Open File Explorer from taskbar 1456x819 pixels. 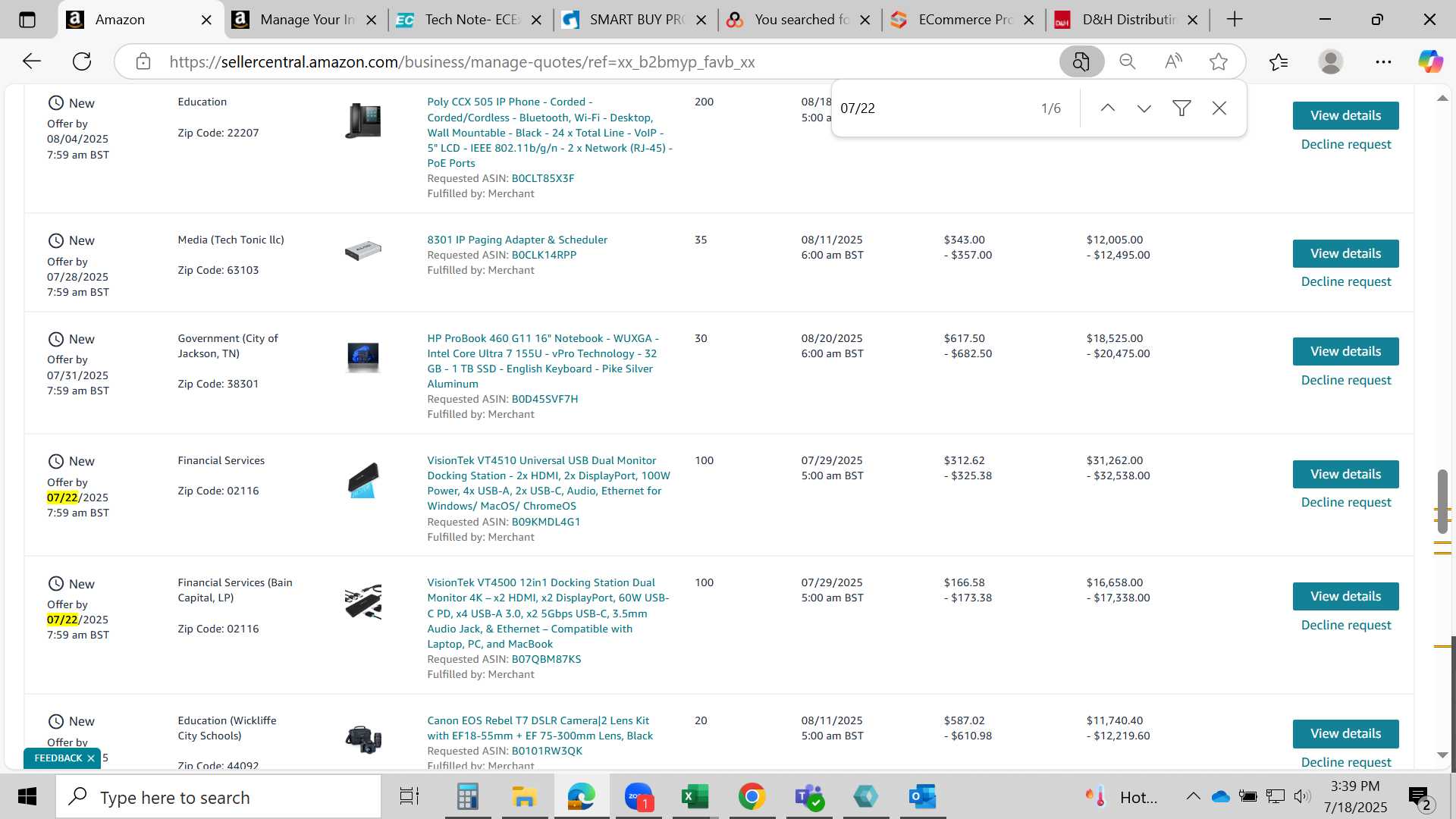click(x=524, y=797)
